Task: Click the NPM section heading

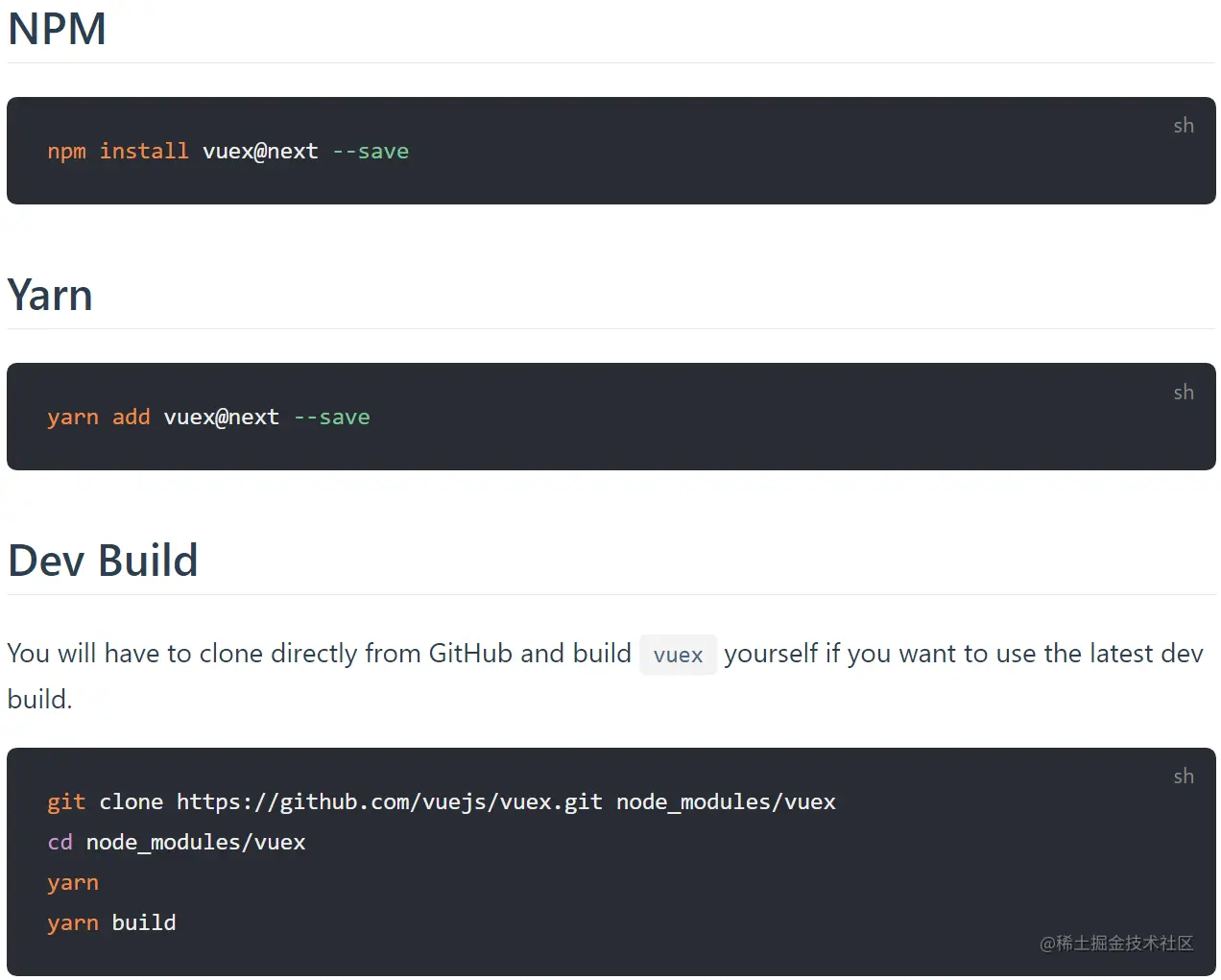Action: 57,29
